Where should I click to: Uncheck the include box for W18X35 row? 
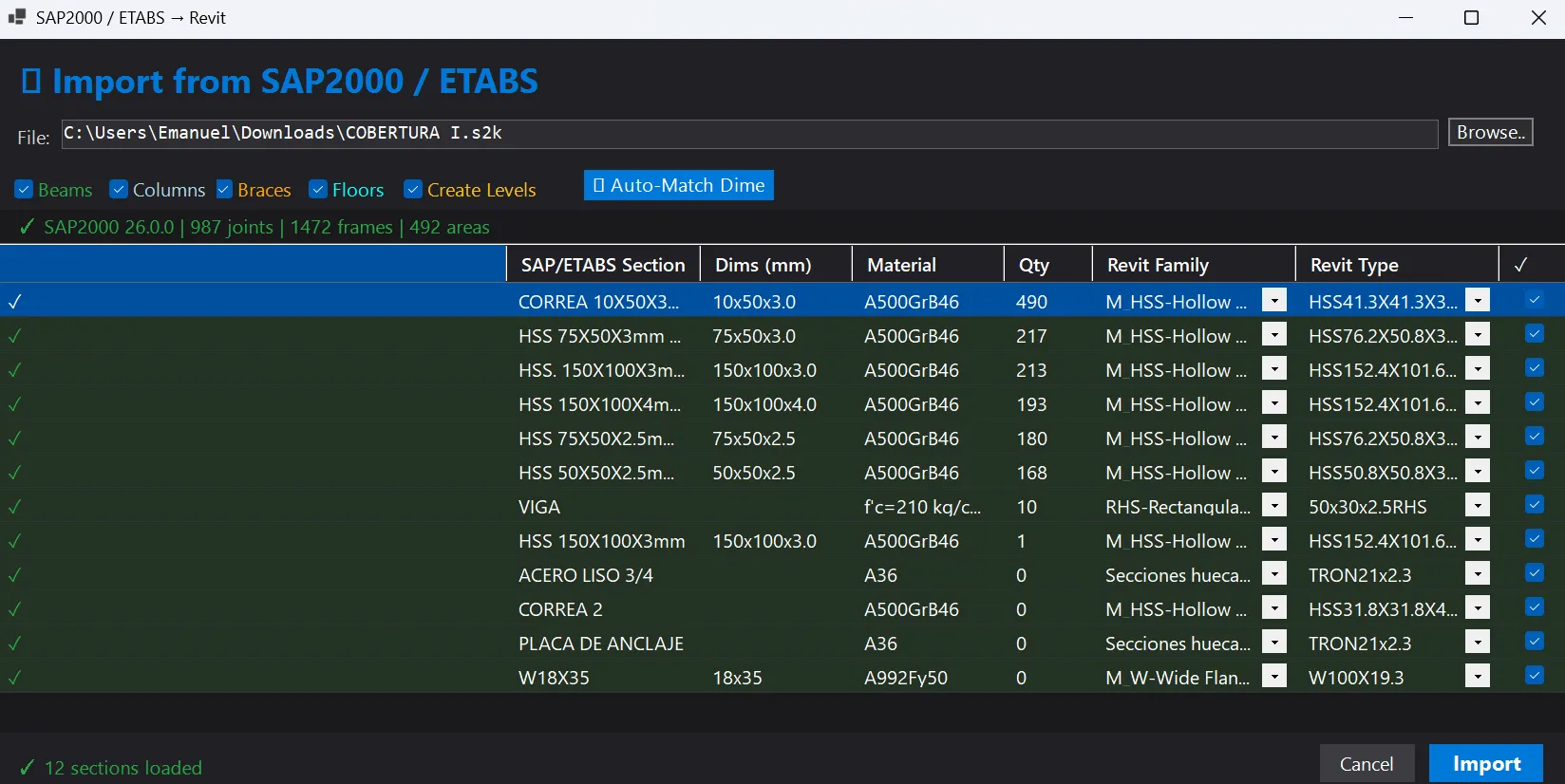tap(1535, 676)
